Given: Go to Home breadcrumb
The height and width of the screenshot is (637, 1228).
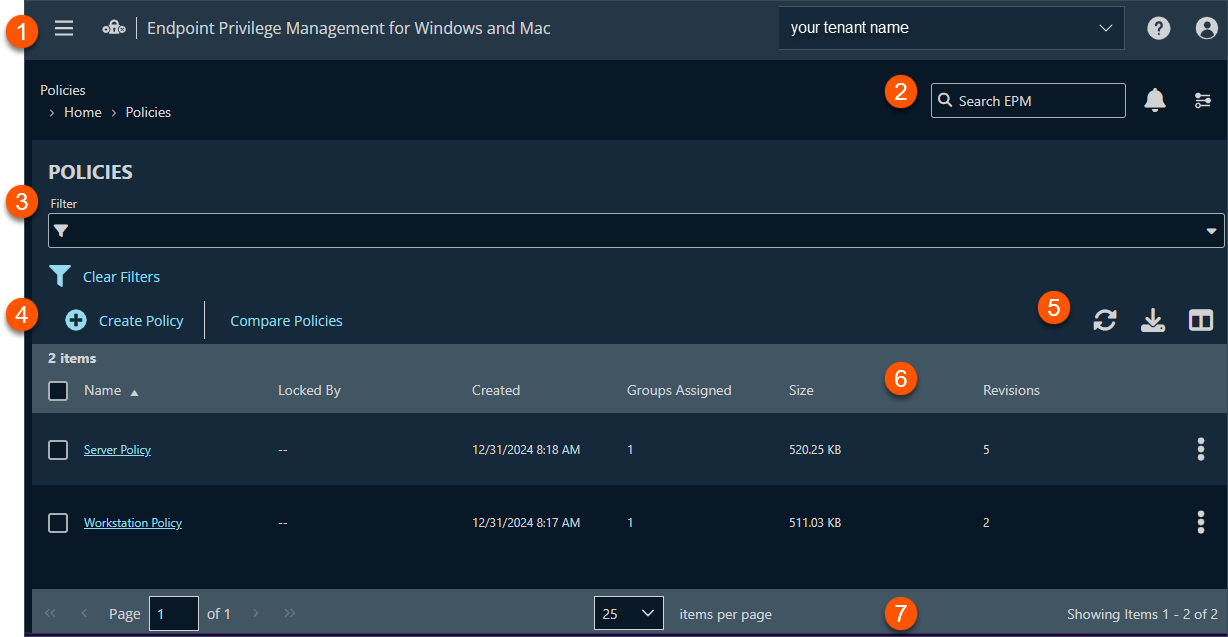Looking at the screenshot, I should (83, 112).
